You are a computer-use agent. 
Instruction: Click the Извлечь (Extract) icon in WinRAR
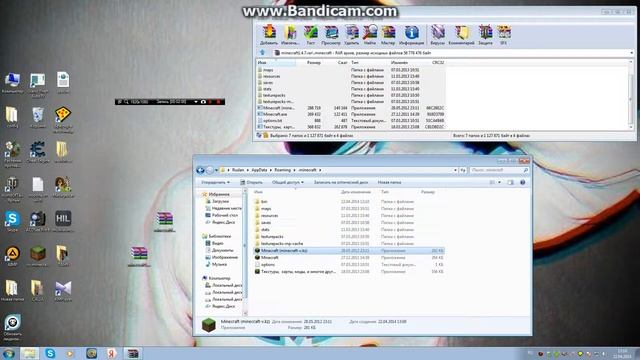click(x=290, y=35)
